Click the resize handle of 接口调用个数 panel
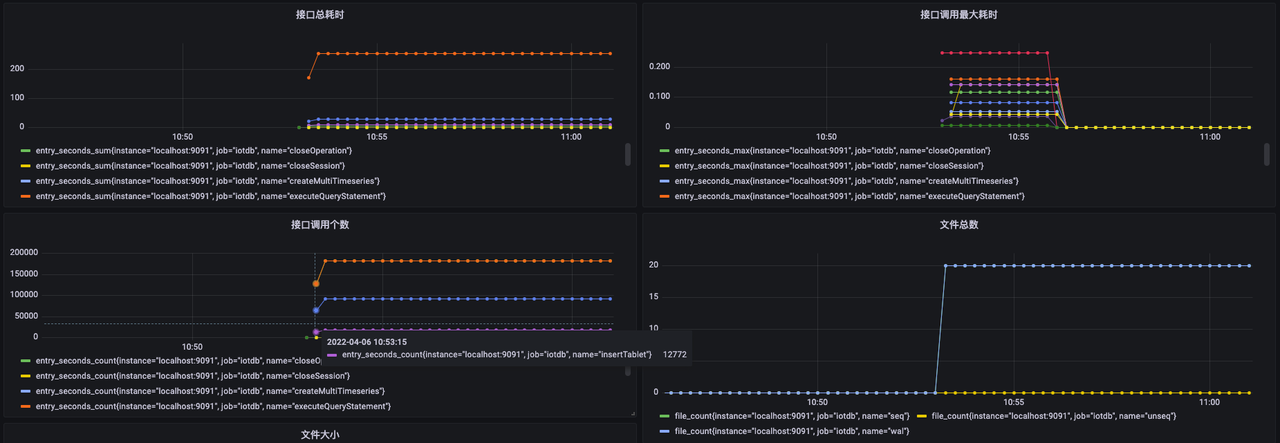This screenshot has width=1280, height=443. pyautogui.click(x=631, y=412)
